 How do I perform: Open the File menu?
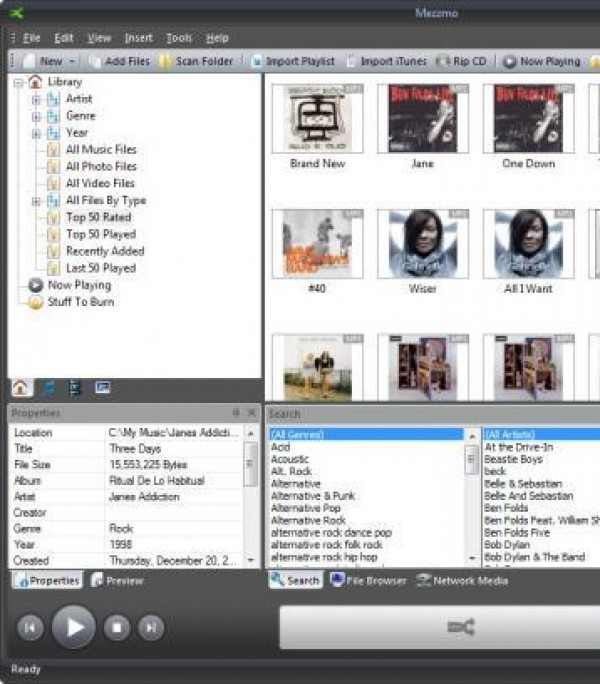point(31,38)
